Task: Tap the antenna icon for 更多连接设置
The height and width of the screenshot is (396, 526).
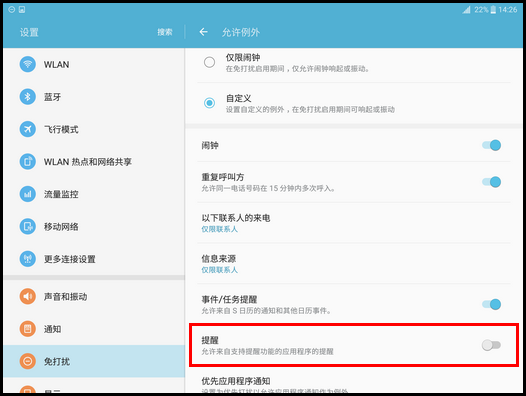Action: pyautogui.click(x=28, y=259)
